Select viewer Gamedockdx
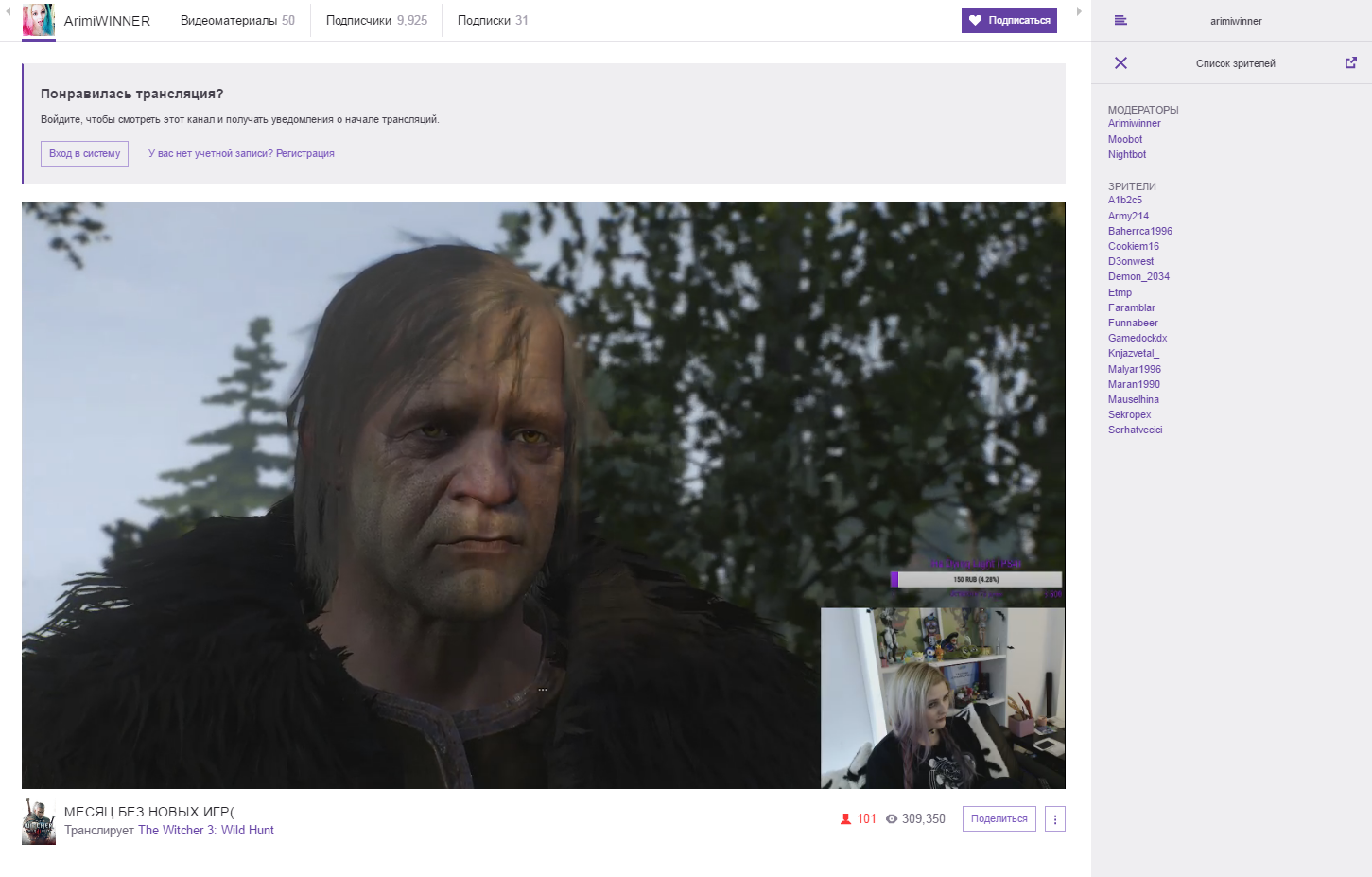Screen dimensions: 1372x877 coord(1138,338)
